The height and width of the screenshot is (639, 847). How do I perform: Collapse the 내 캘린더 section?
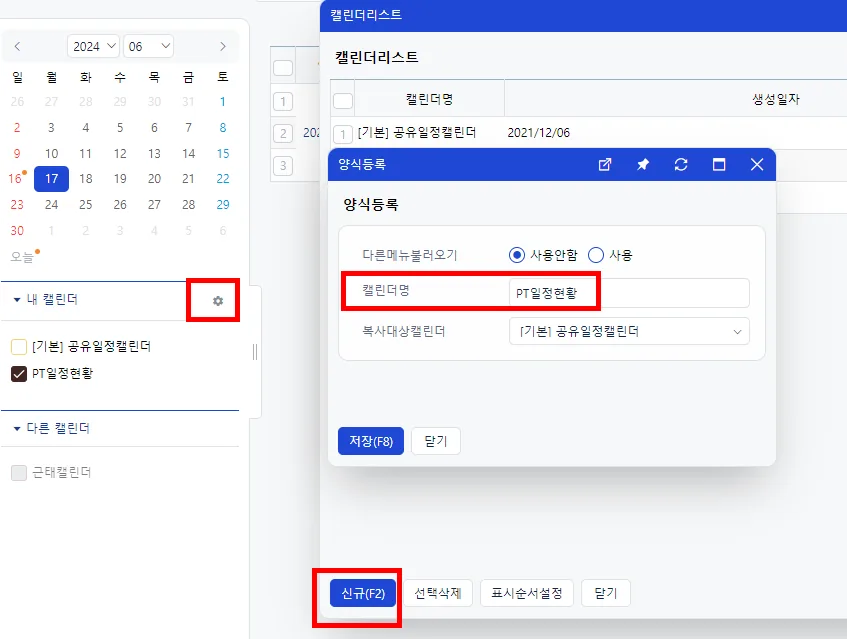(x=17, y=300)
